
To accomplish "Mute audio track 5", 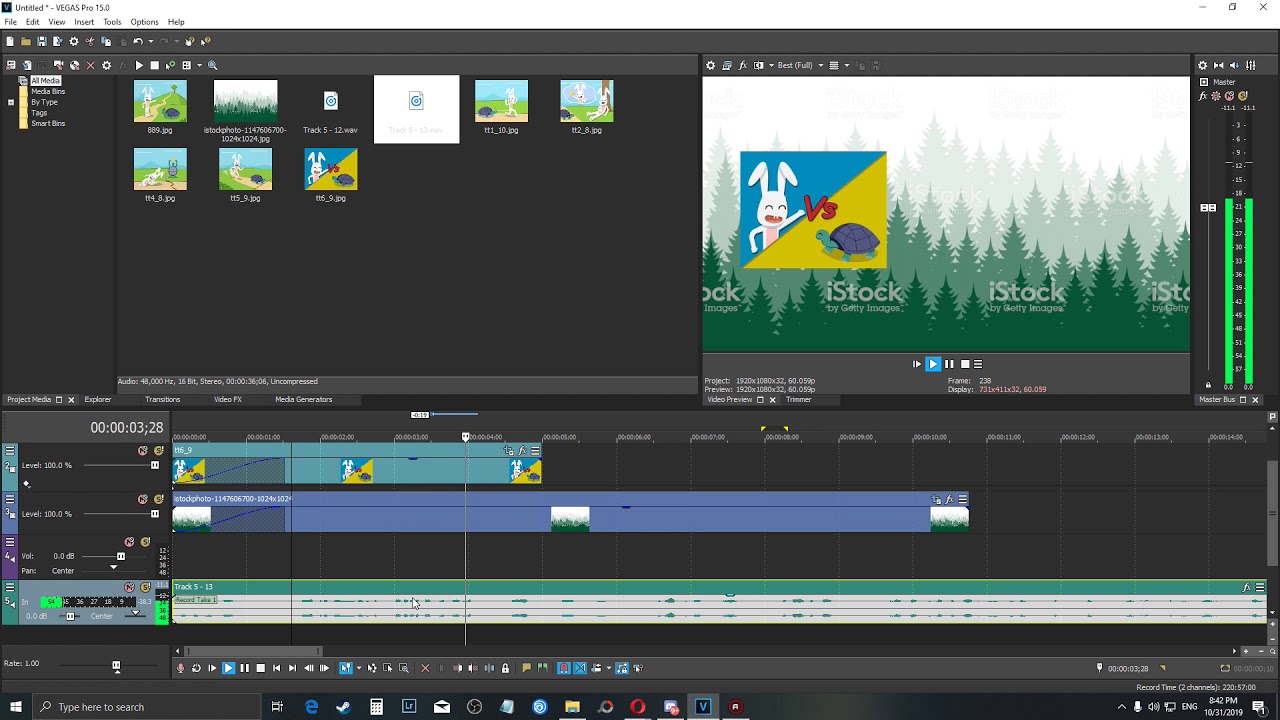I will (129, 587).
